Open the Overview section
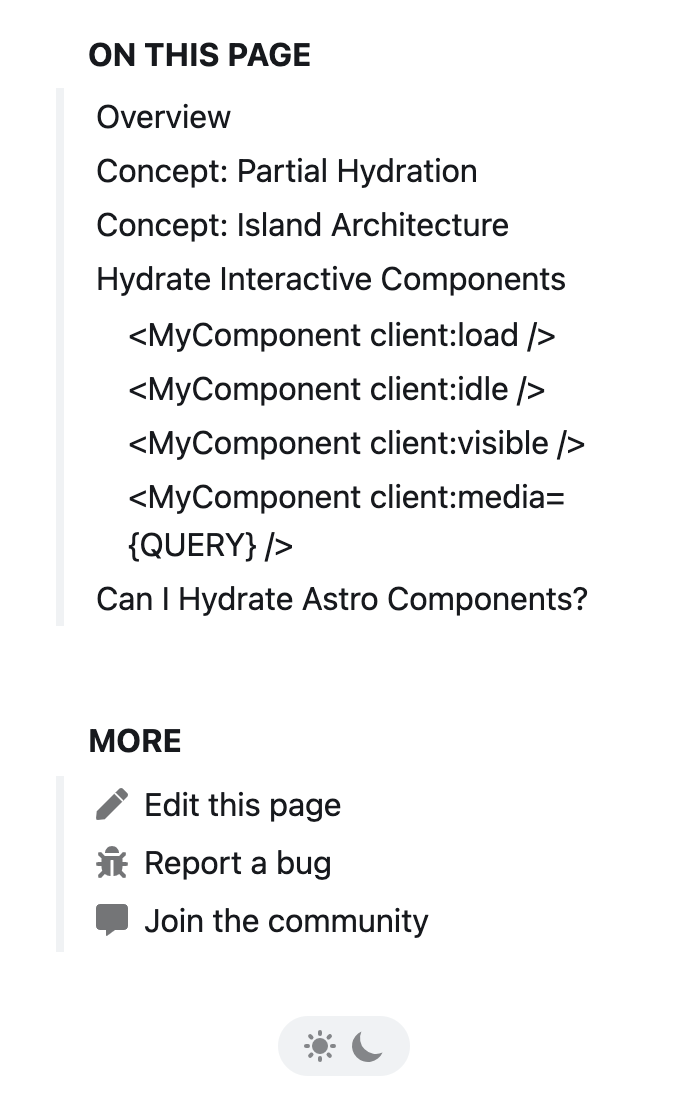680x1102 pixels. coord(163,117)
